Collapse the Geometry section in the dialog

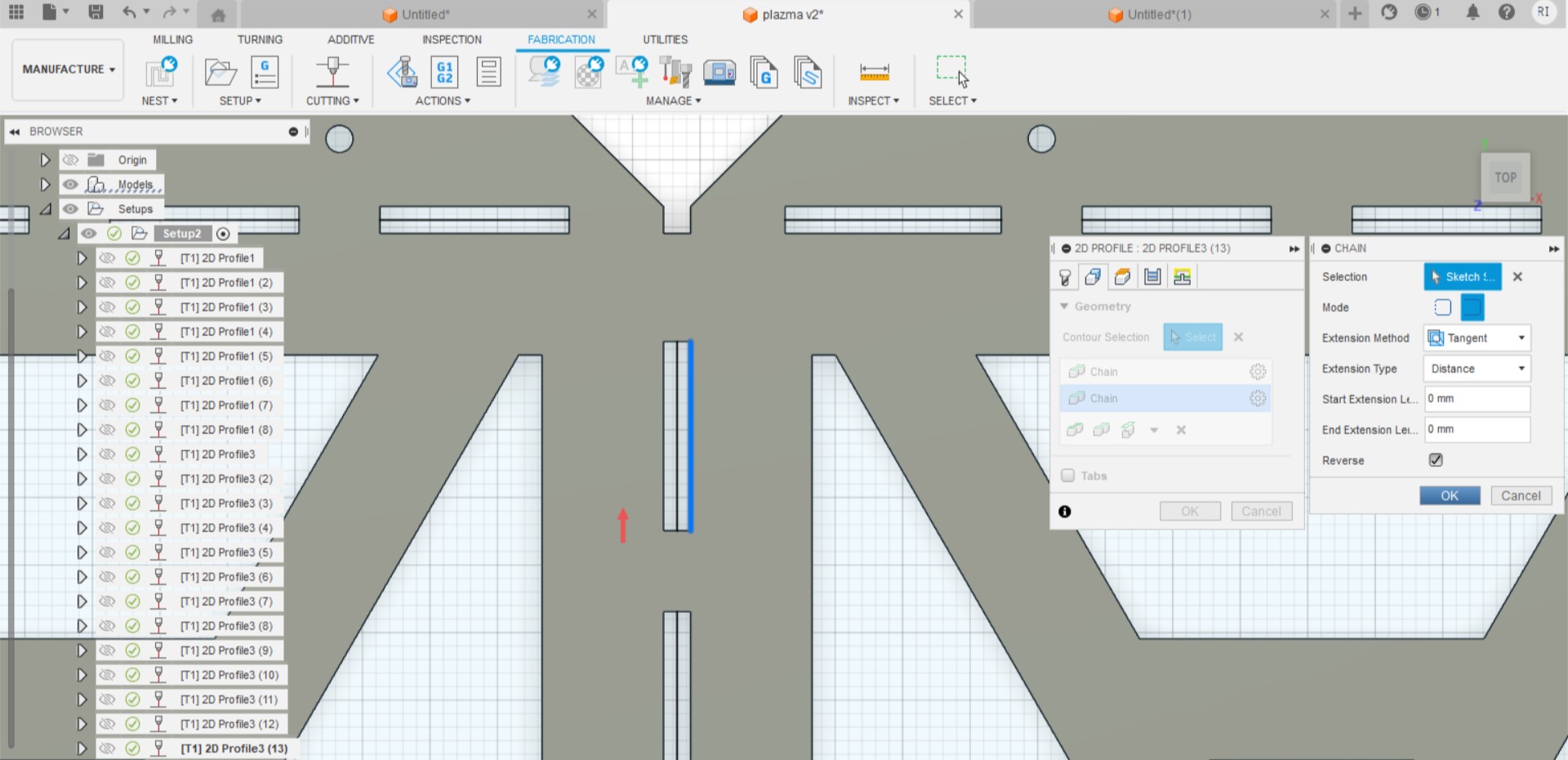[x=1064, y=306]
